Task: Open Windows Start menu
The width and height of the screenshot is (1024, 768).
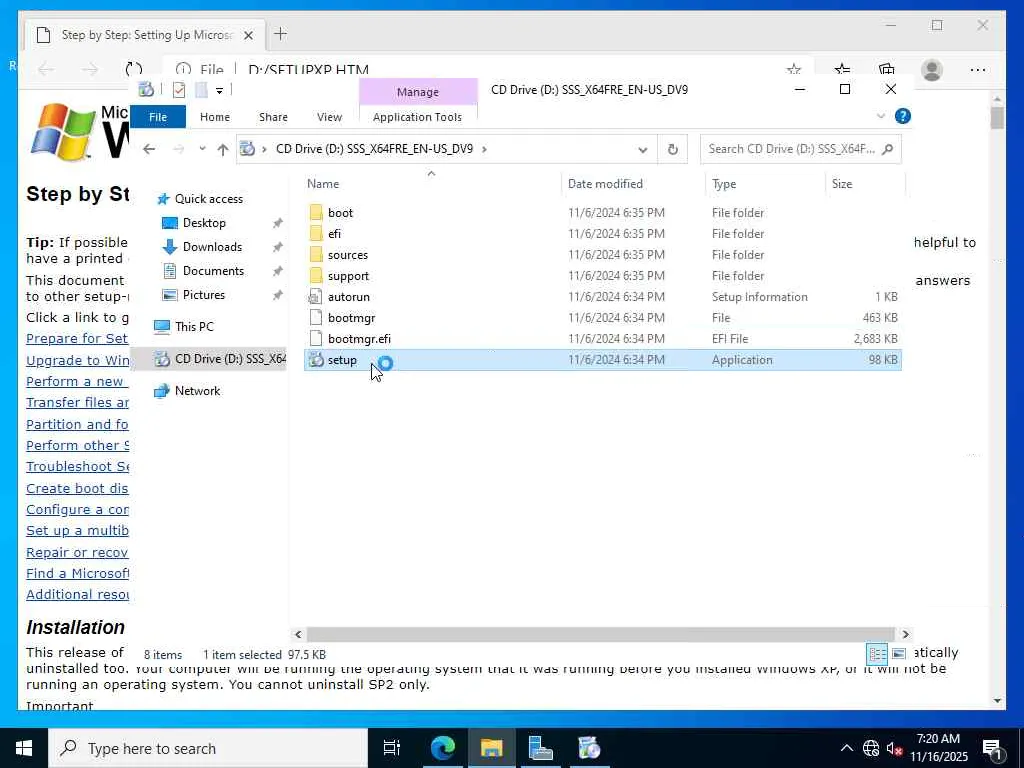Action: pos(24,748)
